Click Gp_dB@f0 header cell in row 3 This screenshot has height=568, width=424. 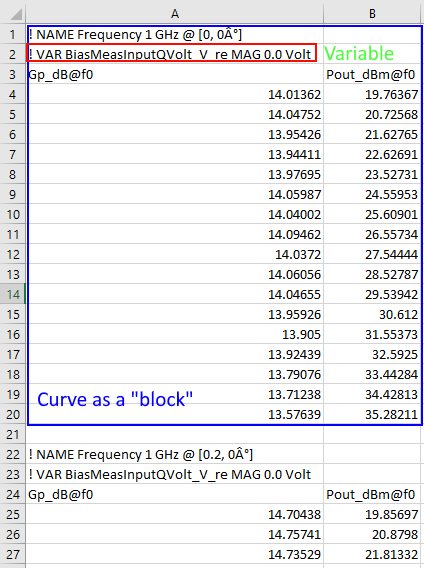tap(175, 74)
